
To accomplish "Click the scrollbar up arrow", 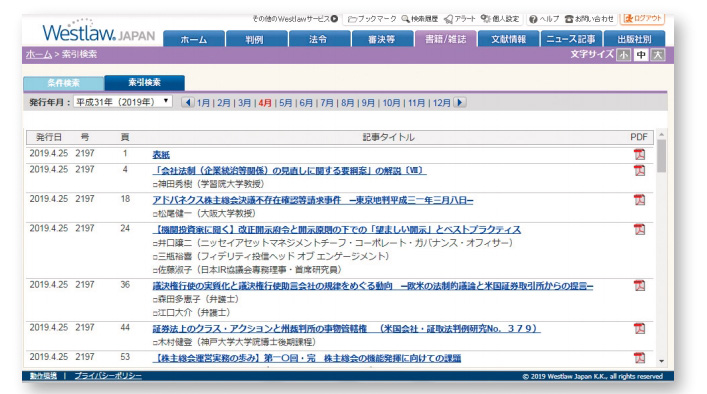I will (661, 134).
